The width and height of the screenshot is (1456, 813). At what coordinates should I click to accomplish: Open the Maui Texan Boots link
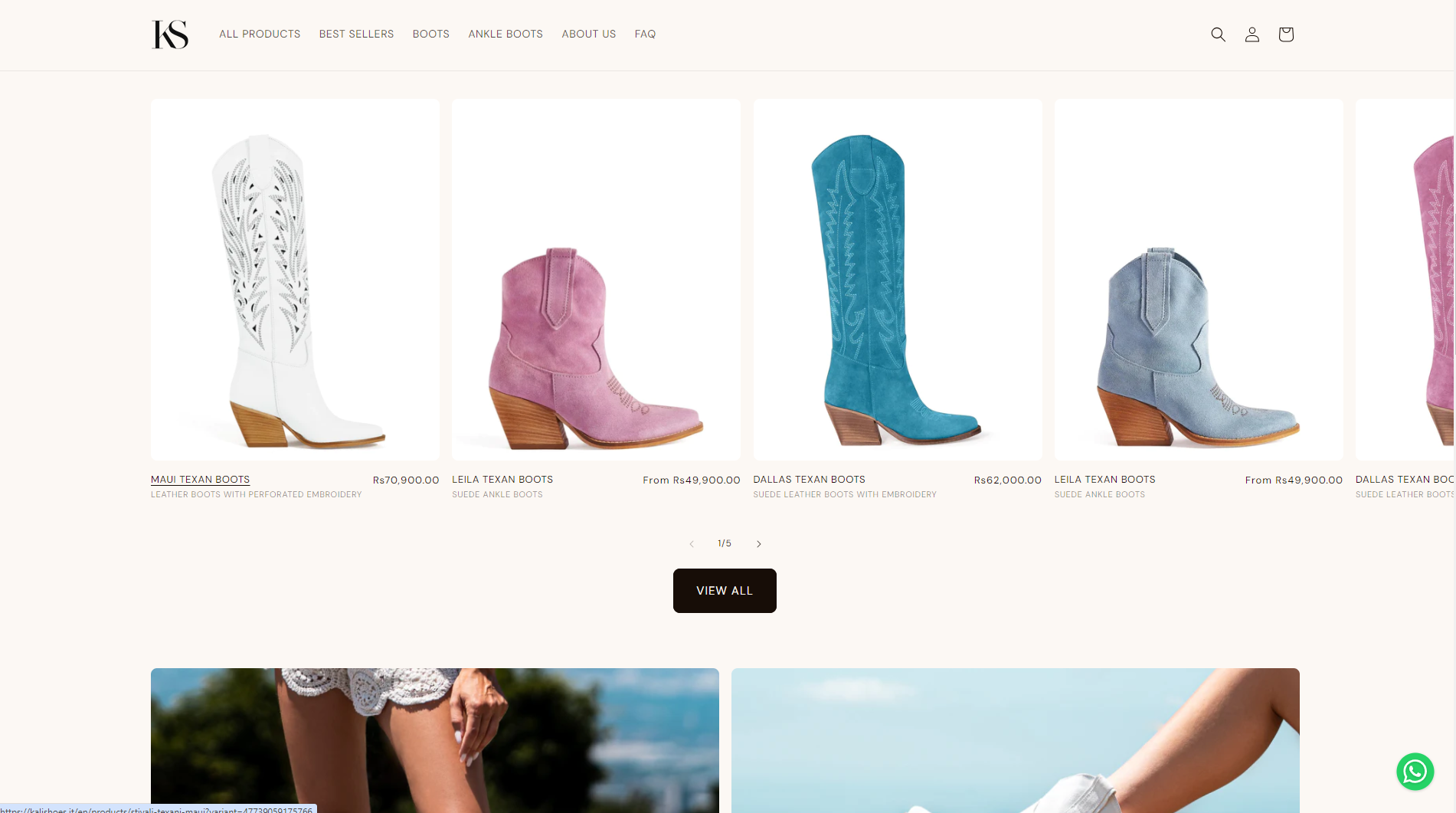tap(200, 480)
